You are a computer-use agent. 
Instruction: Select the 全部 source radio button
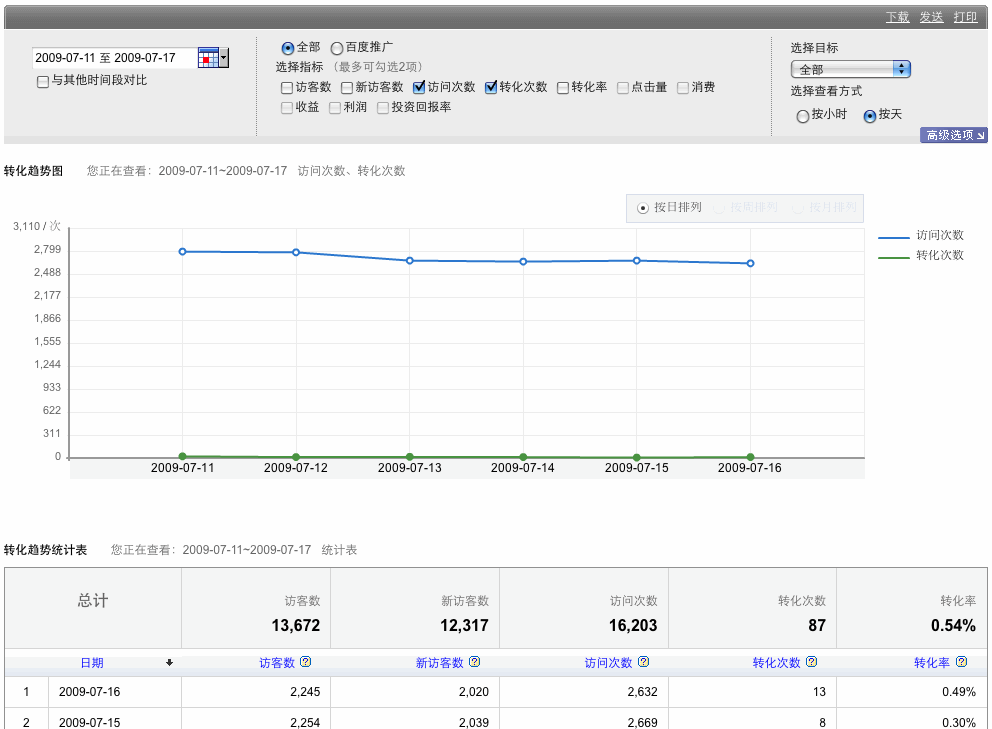pyautogui.click(x=288, y=48)
